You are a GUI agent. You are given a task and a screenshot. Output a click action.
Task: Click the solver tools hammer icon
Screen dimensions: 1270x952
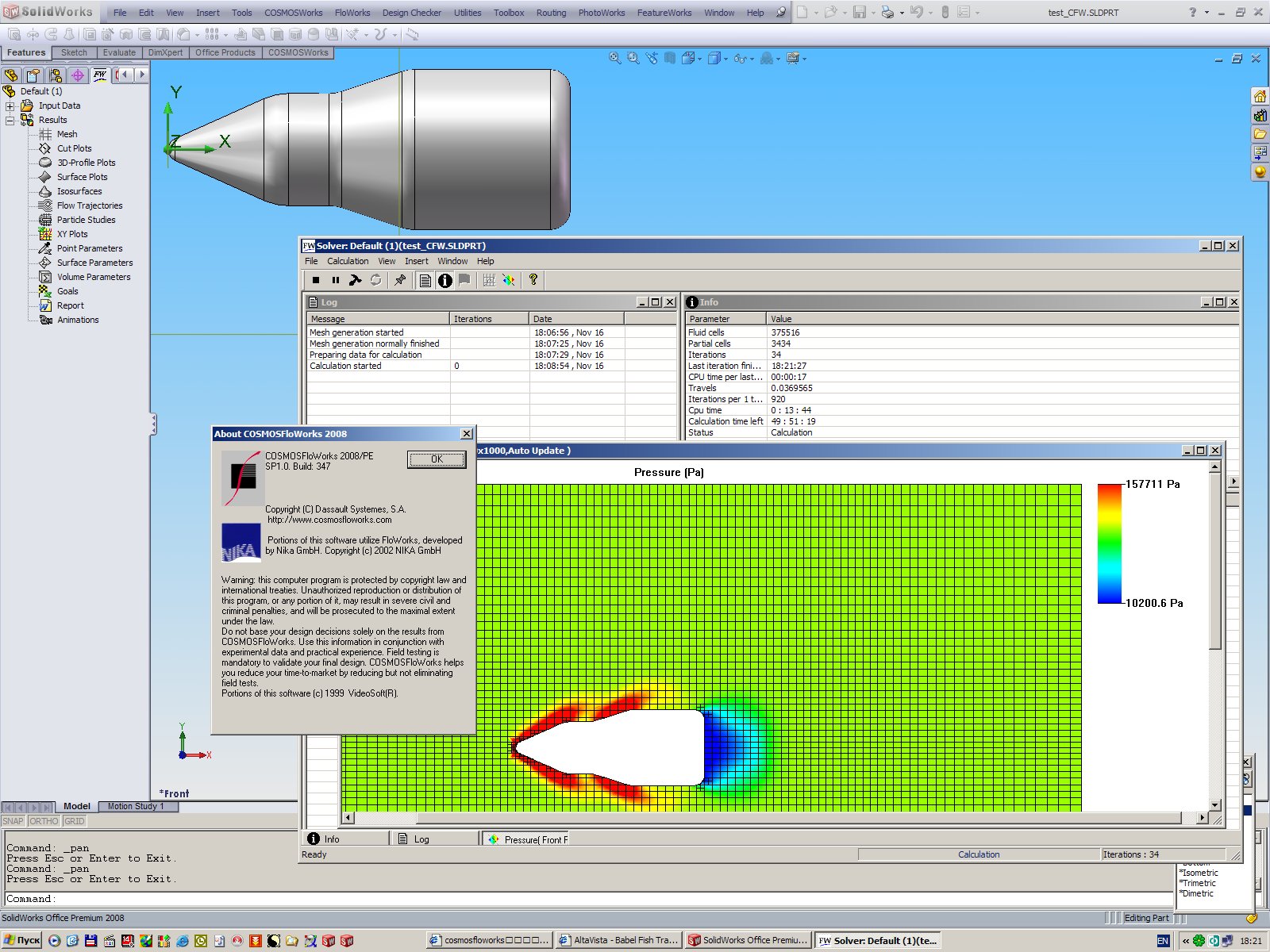[x=356, y=280]
